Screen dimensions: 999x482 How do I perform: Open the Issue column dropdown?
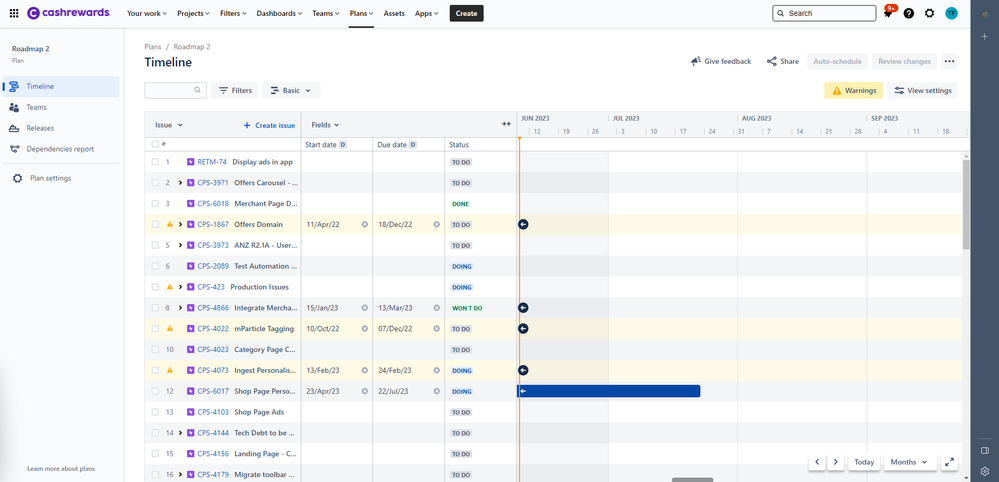pos(169,125)
